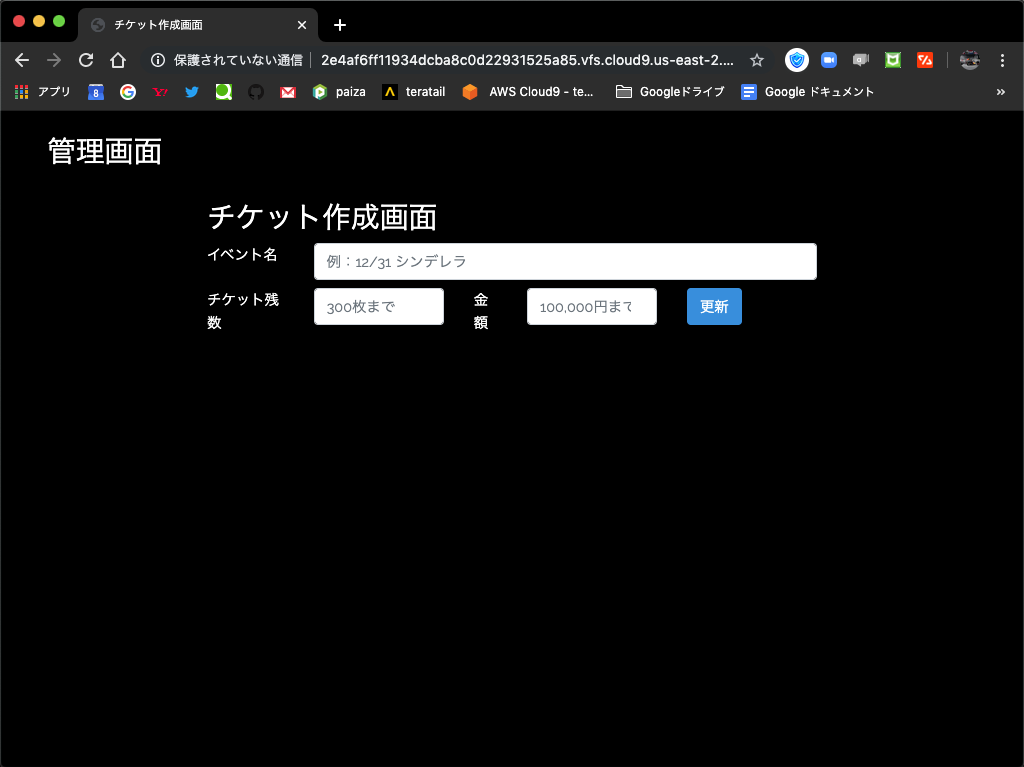
Task: Open the Twitter bookmark icon
Action: pos(192,92)
